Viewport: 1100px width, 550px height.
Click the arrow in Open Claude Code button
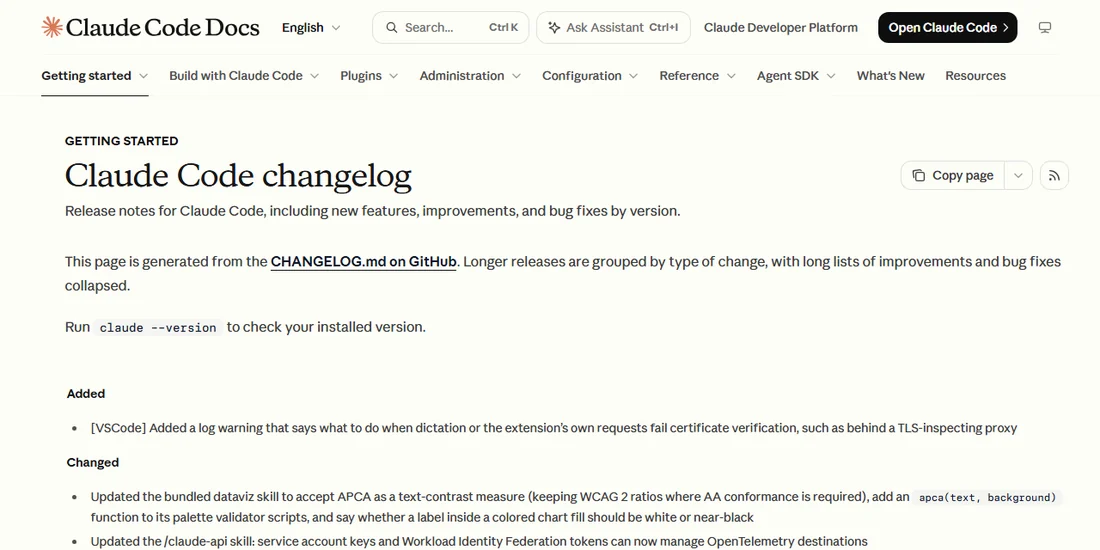tap(1005, 27)
